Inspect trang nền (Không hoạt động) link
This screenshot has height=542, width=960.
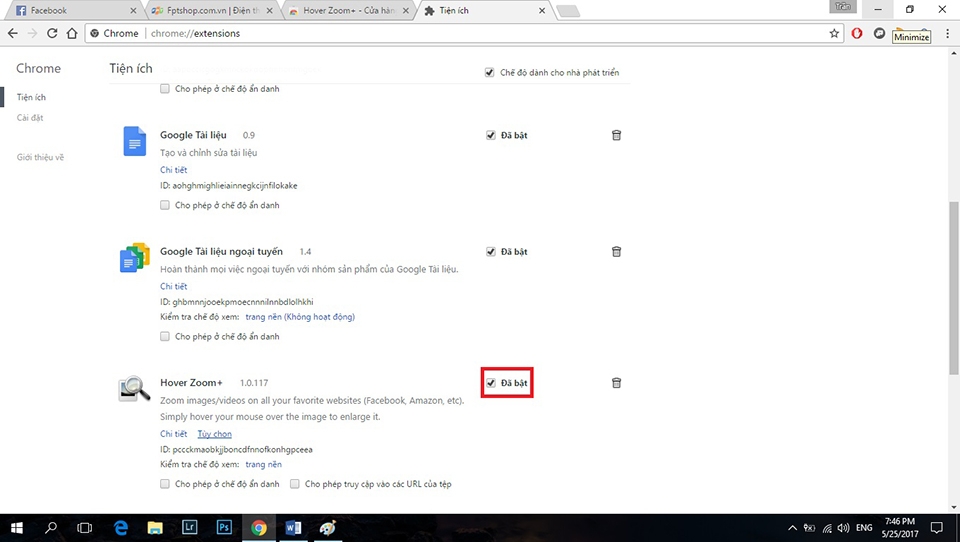click(x=300, y=317)
